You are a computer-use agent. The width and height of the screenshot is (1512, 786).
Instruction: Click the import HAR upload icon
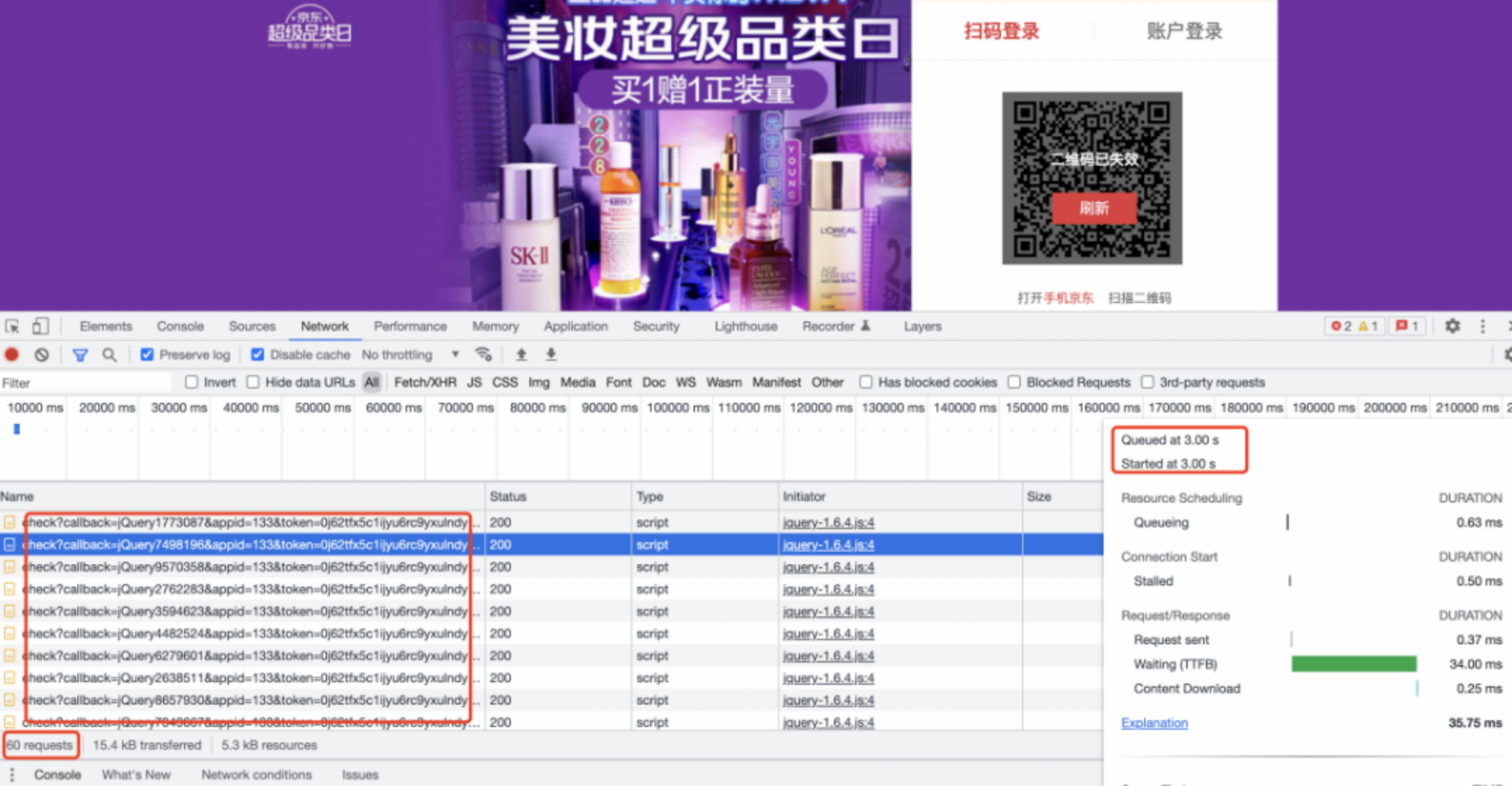point(521,354)
